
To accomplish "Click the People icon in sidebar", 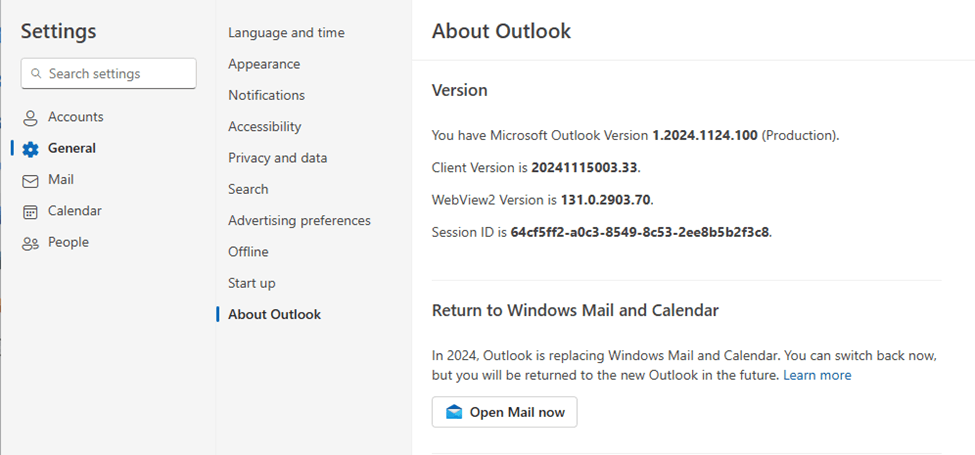I will (x=30, y=243).
